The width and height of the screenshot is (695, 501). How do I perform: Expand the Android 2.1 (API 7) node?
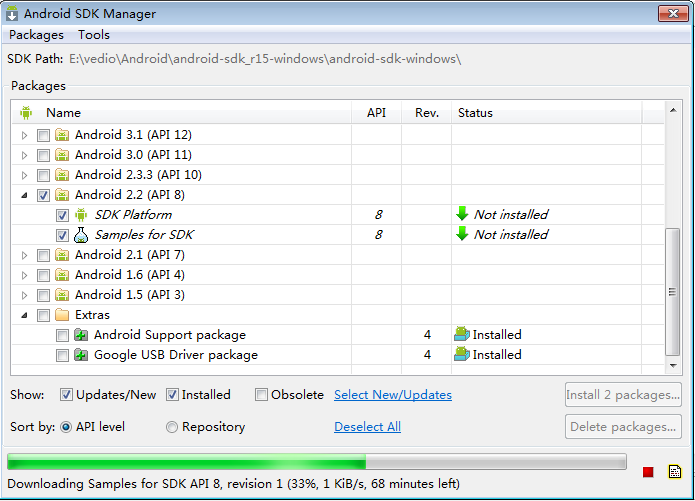pyautogui.click(x=24, y=255)
